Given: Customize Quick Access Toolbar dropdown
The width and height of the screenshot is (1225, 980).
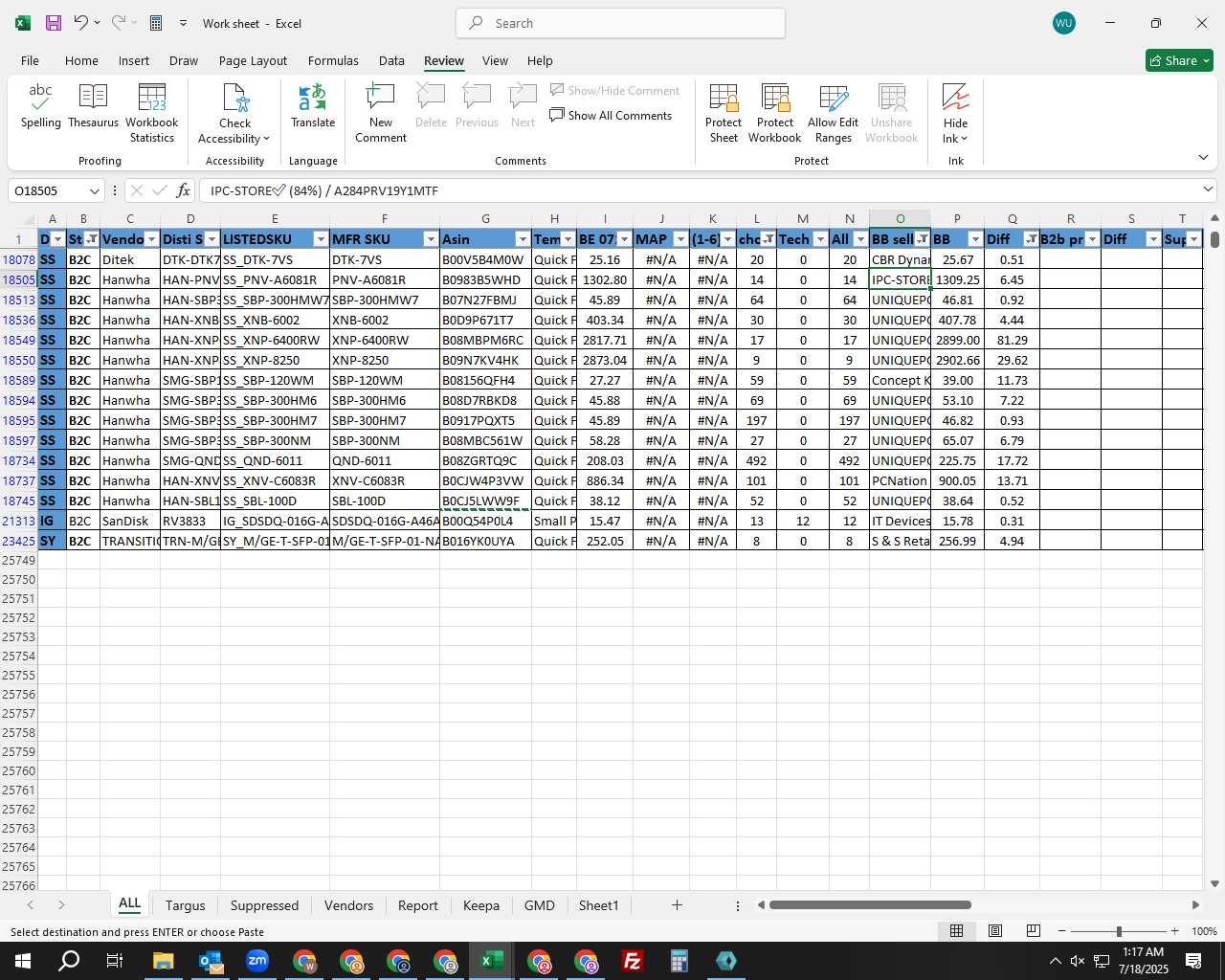Looking at the screenshot, I should pos(183,23).
